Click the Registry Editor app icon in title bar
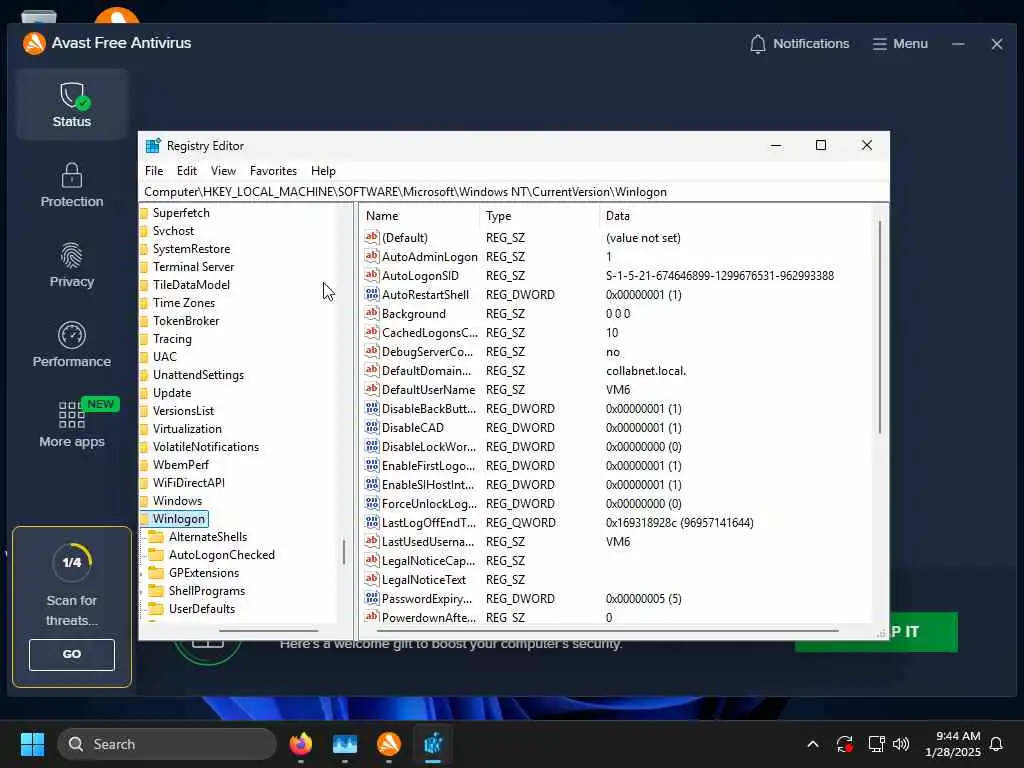This screenshot has height=768, width=1024. click(153, 146)
